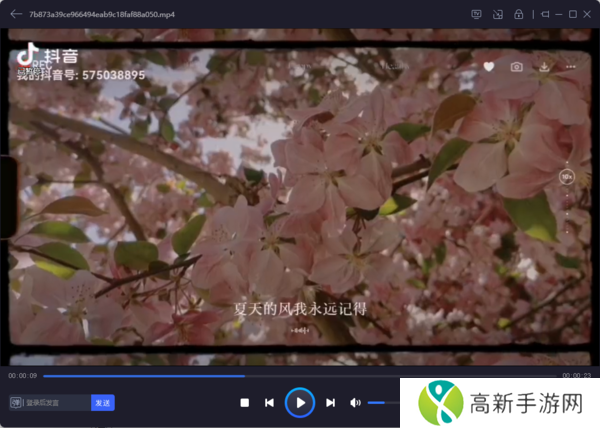The height and width of the screenshot is (428, 600).
Task: Click the blue 发送 send button
Action: tap(103, 402)
